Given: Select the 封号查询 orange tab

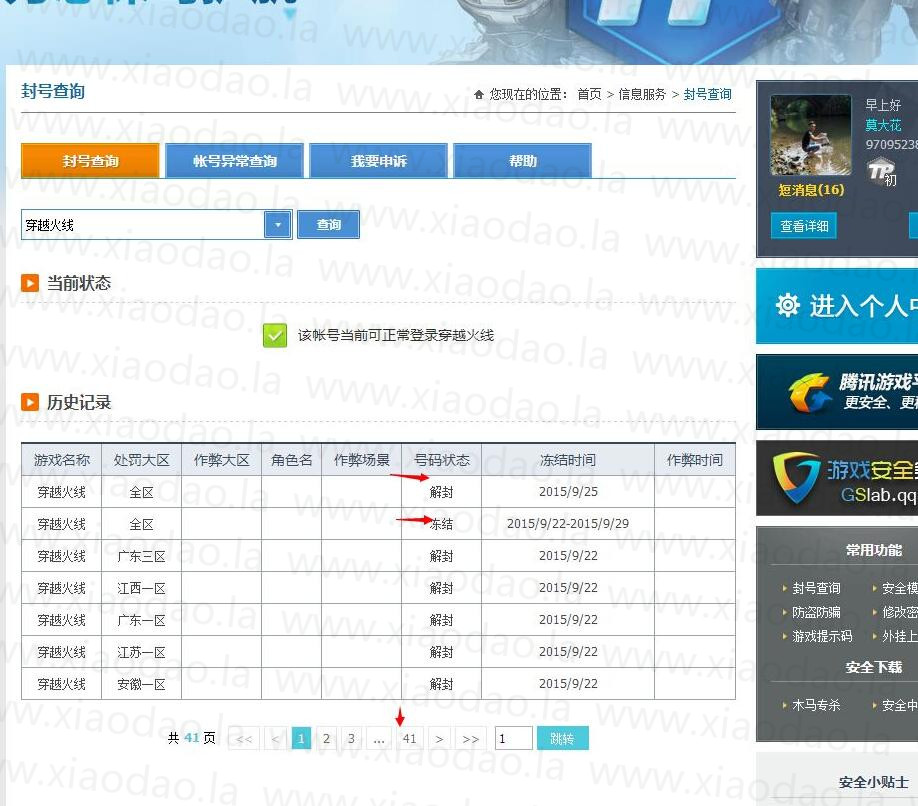Looking at the screenshot, I should click(90, 160).
